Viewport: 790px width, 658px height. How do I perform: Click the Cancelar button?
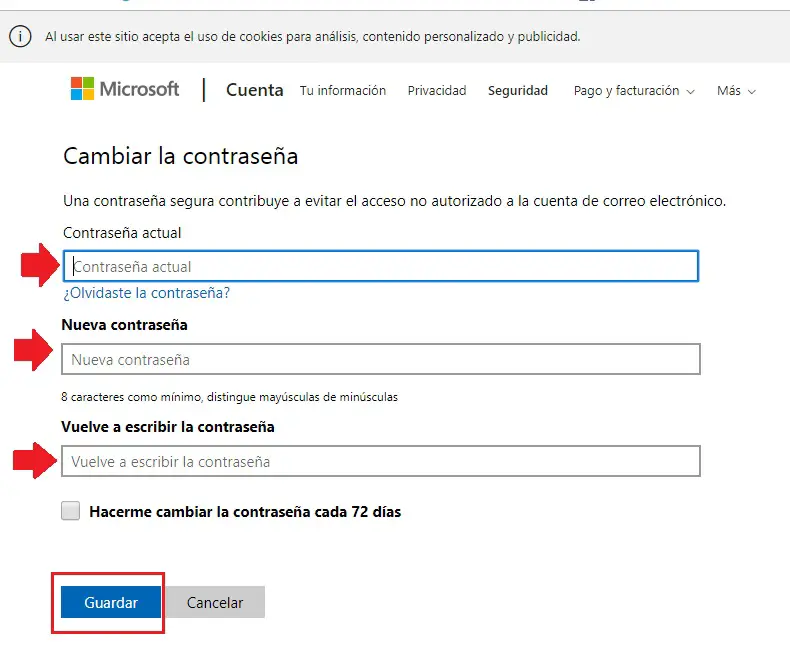pyautogui.click(x=215, y=603)
